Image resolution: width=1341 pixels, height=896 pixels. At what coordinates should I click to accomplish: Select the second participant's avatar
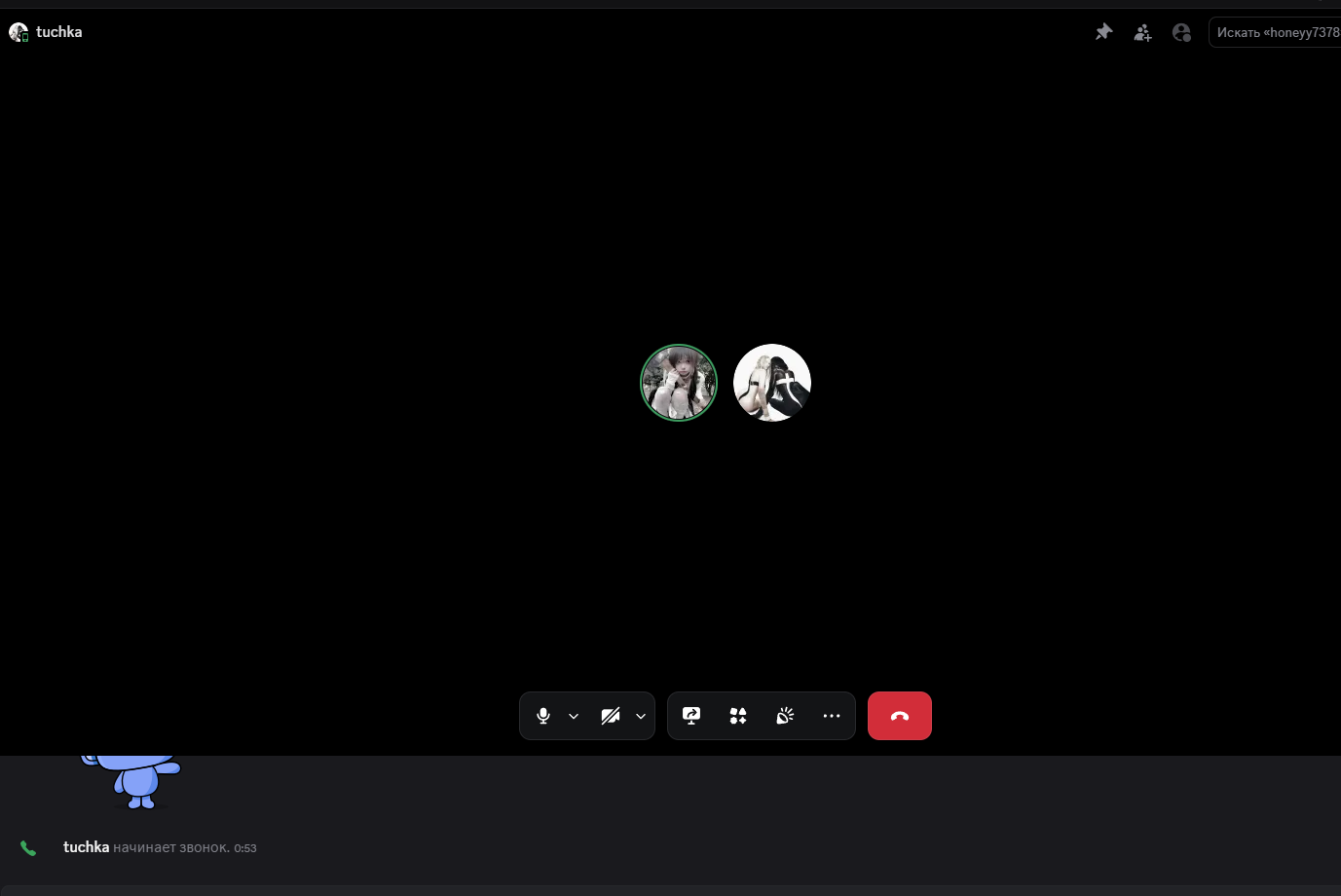coord(771,382)
